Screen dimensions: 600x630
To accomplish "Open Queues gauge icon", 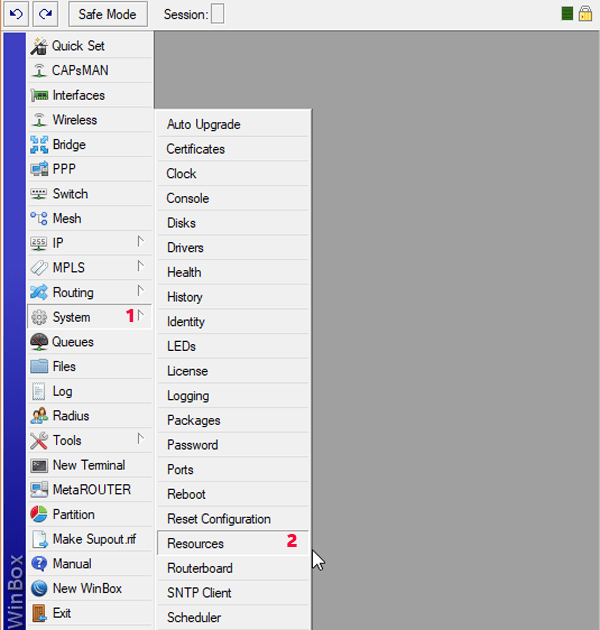I will click(x=39, y=342).
